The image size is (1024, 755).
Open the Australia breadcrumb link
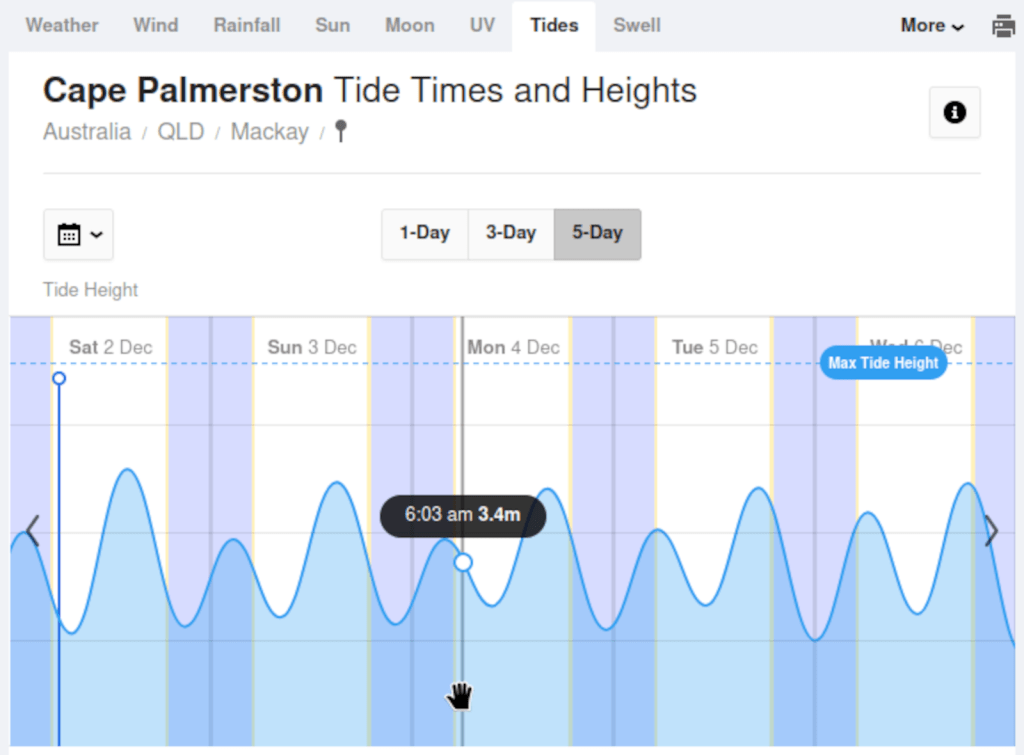click(87, 131)
